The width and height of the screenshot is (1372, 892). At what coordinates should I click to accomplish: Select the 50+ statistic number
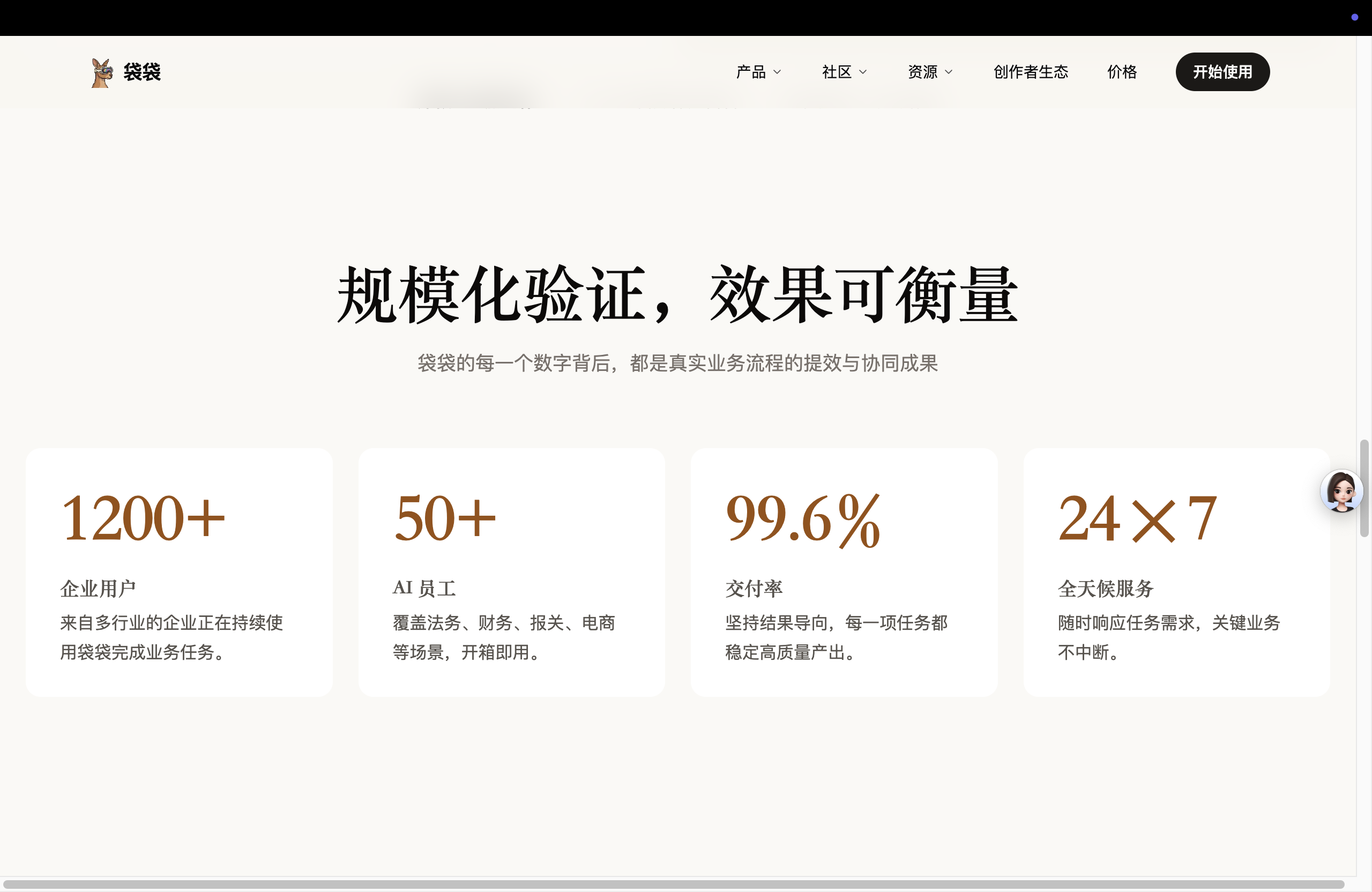click(444, 518)
